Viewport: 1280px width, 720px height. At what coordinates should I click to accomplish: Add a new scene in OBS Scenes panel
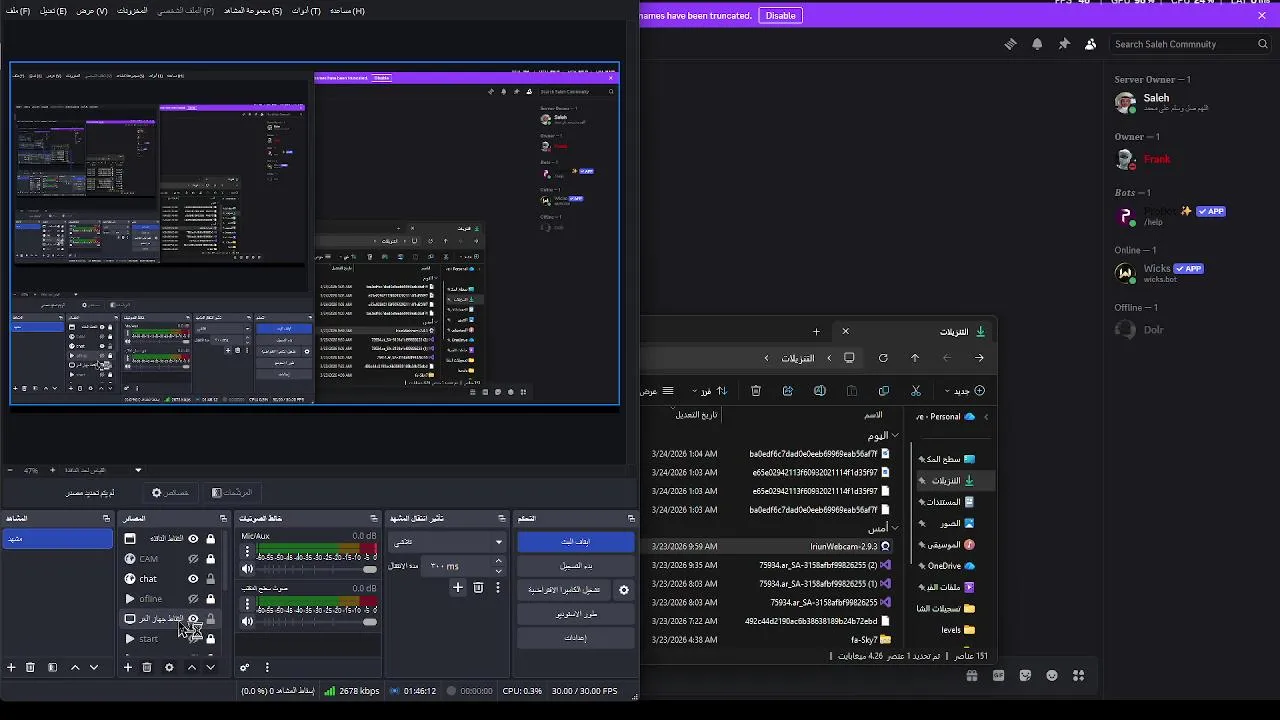click(x=11, y=667)
